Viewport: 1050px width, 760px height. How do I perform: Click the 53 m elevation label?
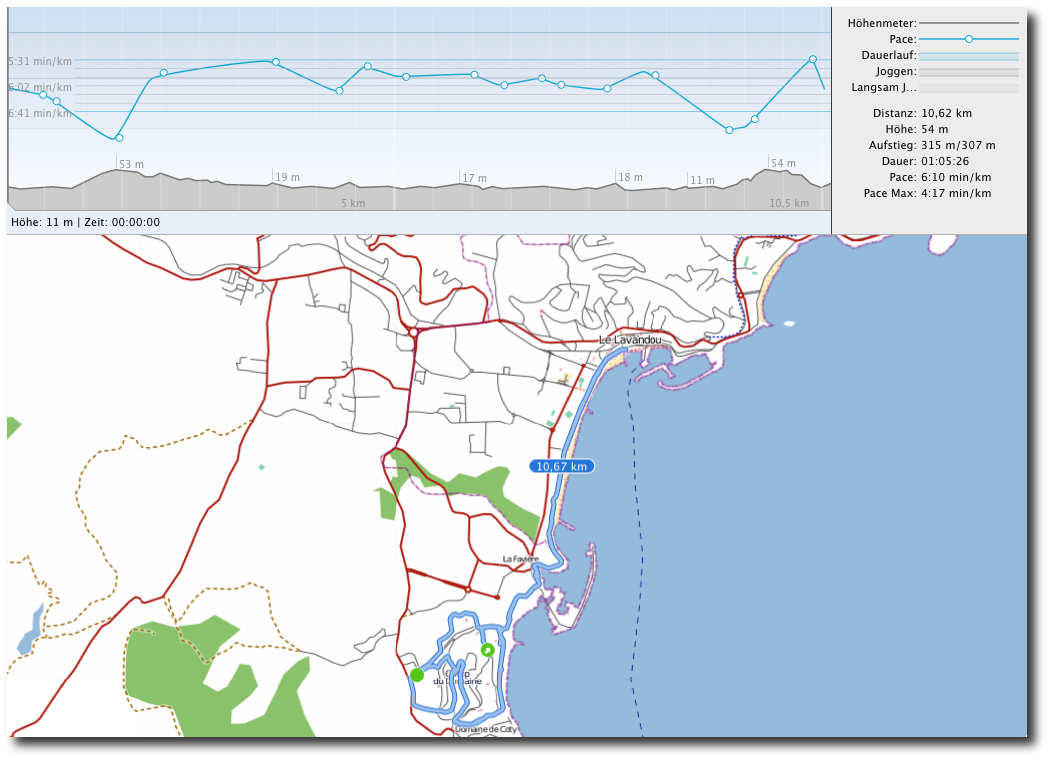pyautogui.click(x=131, y=164)
